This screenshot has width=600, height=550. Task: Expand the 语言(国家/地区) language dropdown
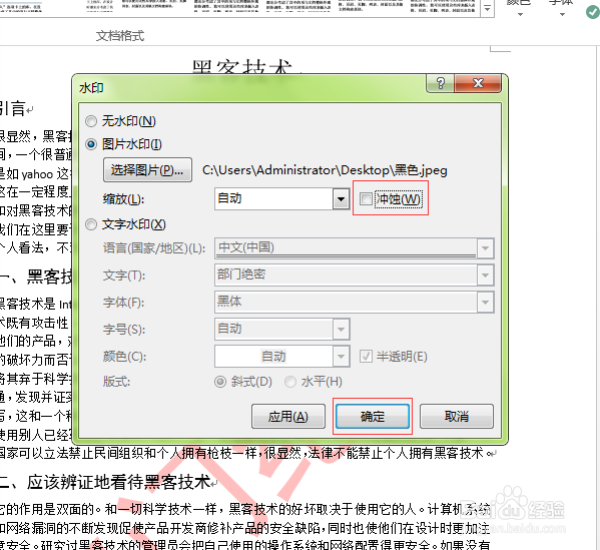pos(485,248)
